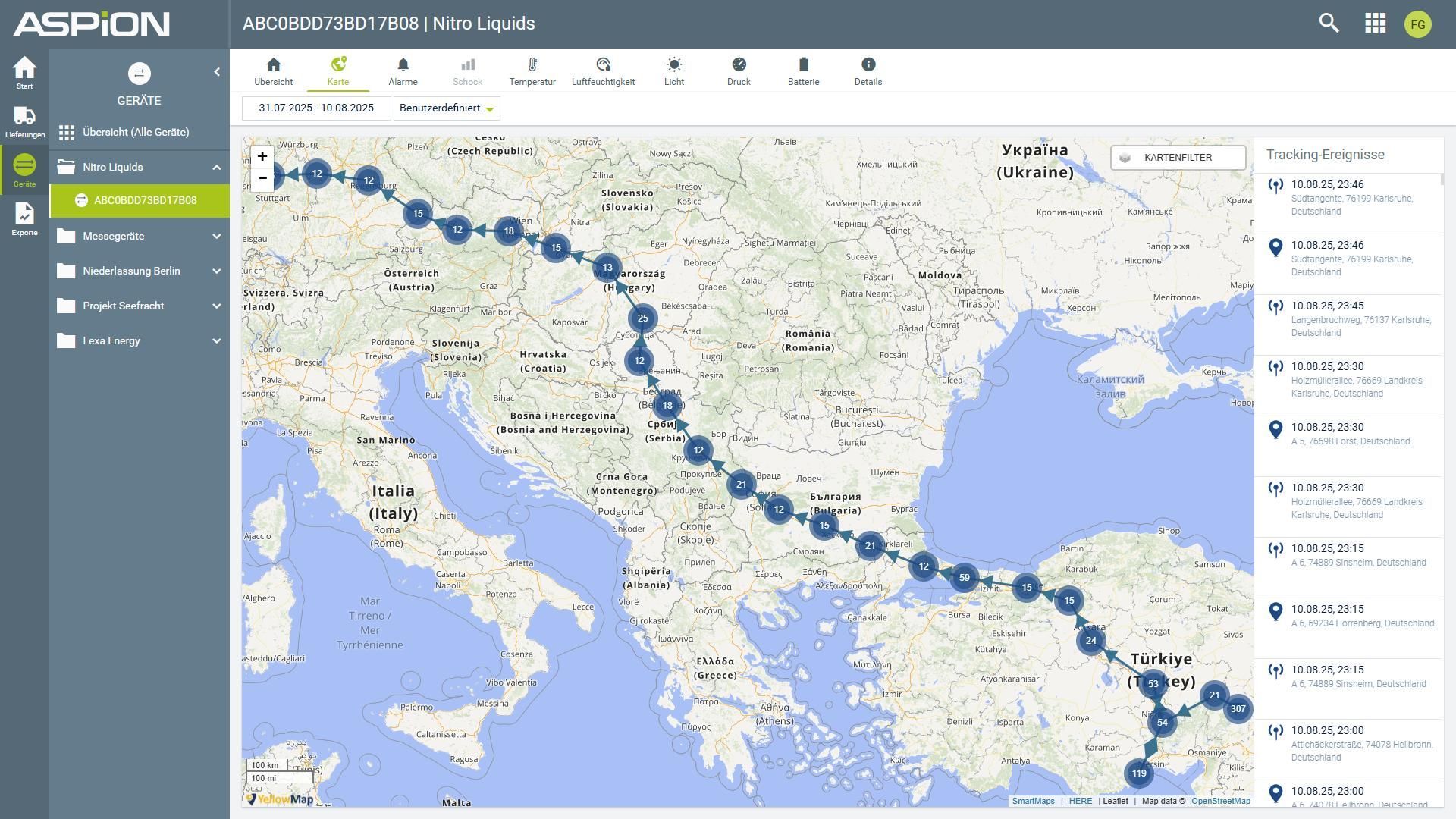
Task: Click the search magnifier icon
Action: [x=1329, y=24]
